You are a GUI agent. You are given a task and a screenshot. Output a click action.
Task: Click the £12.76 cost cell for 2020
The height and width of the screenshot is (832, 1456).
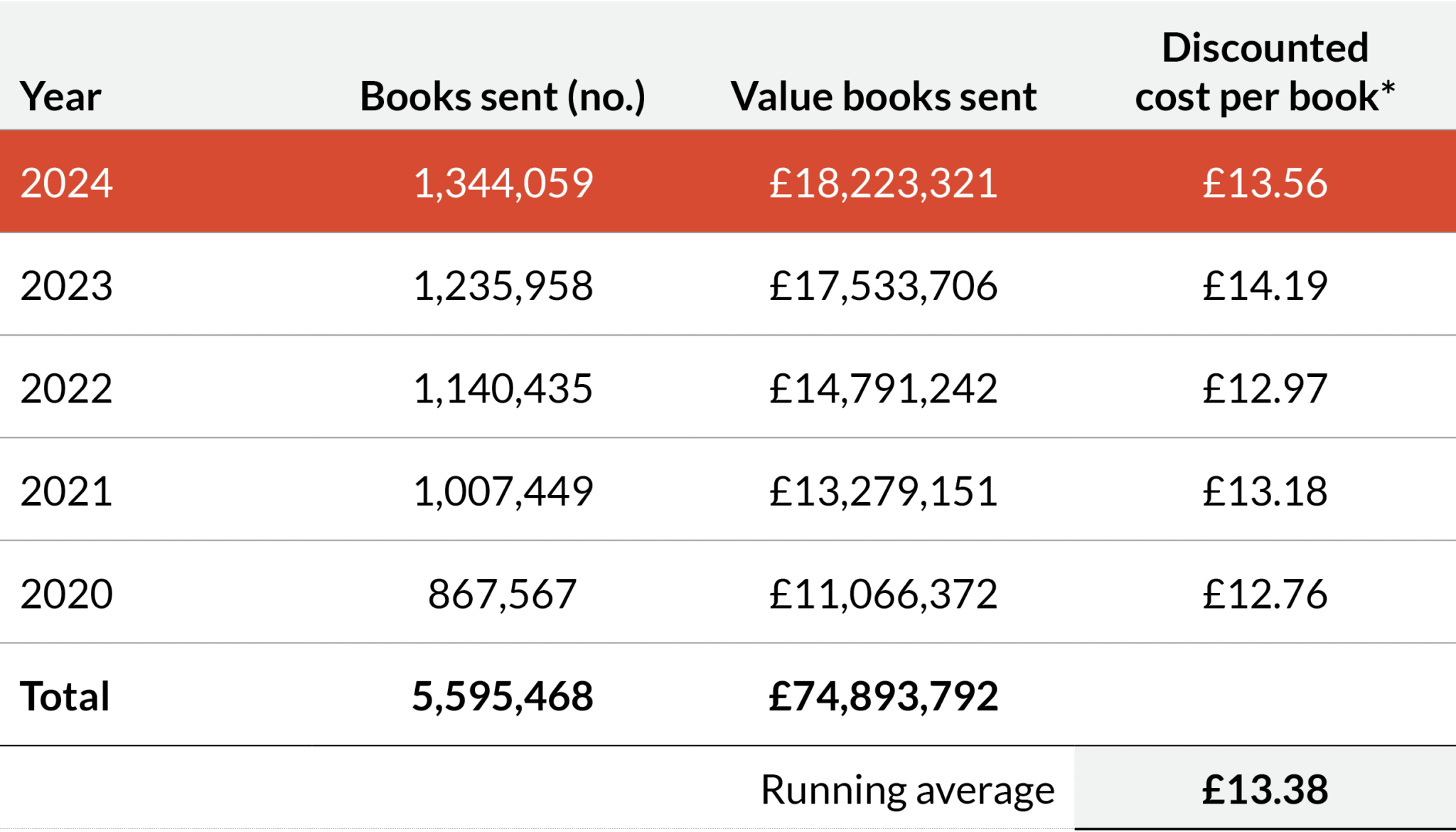[1265, 594]
